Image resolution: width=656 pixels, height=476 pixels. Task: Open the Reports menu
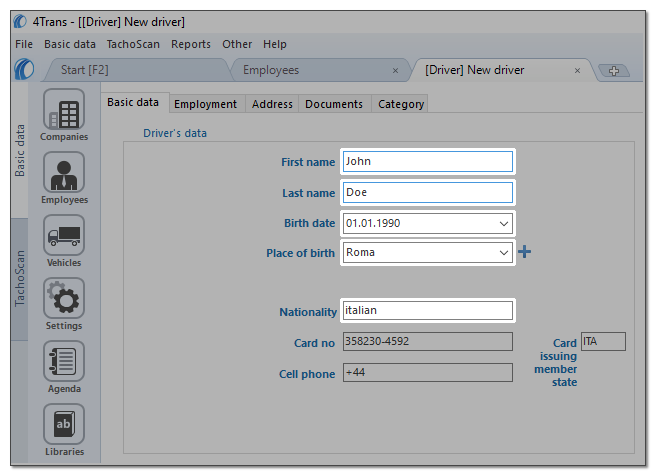(x=191, y=44)
